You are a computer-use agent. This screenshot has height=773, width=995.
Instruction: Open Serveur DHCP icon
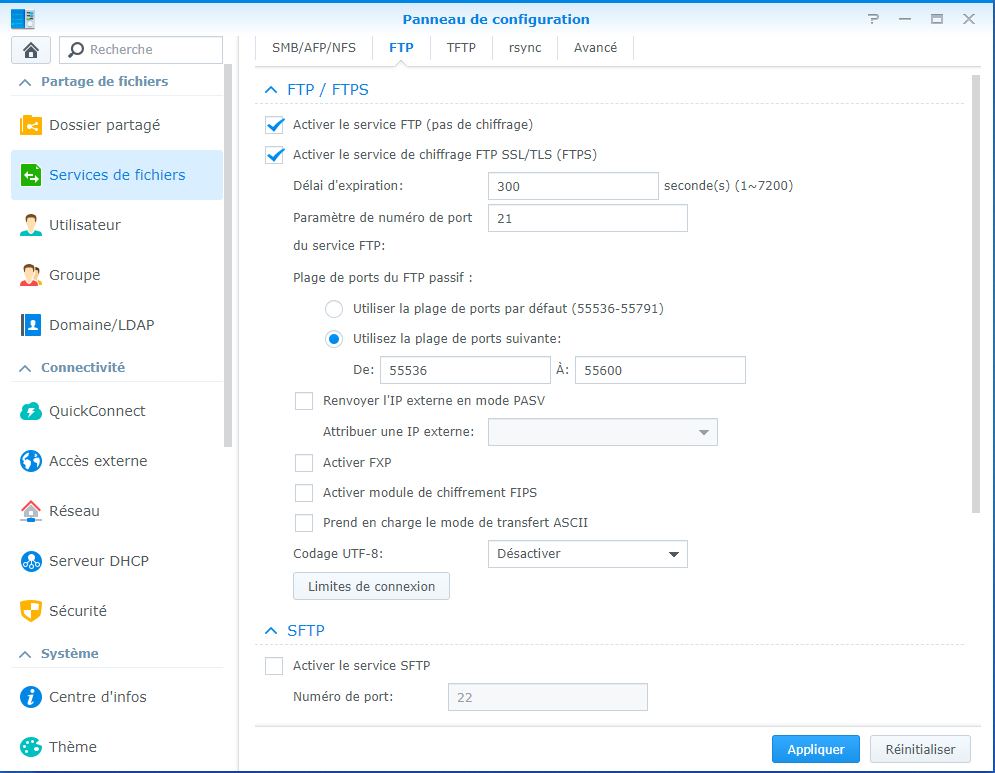(30, 561)
